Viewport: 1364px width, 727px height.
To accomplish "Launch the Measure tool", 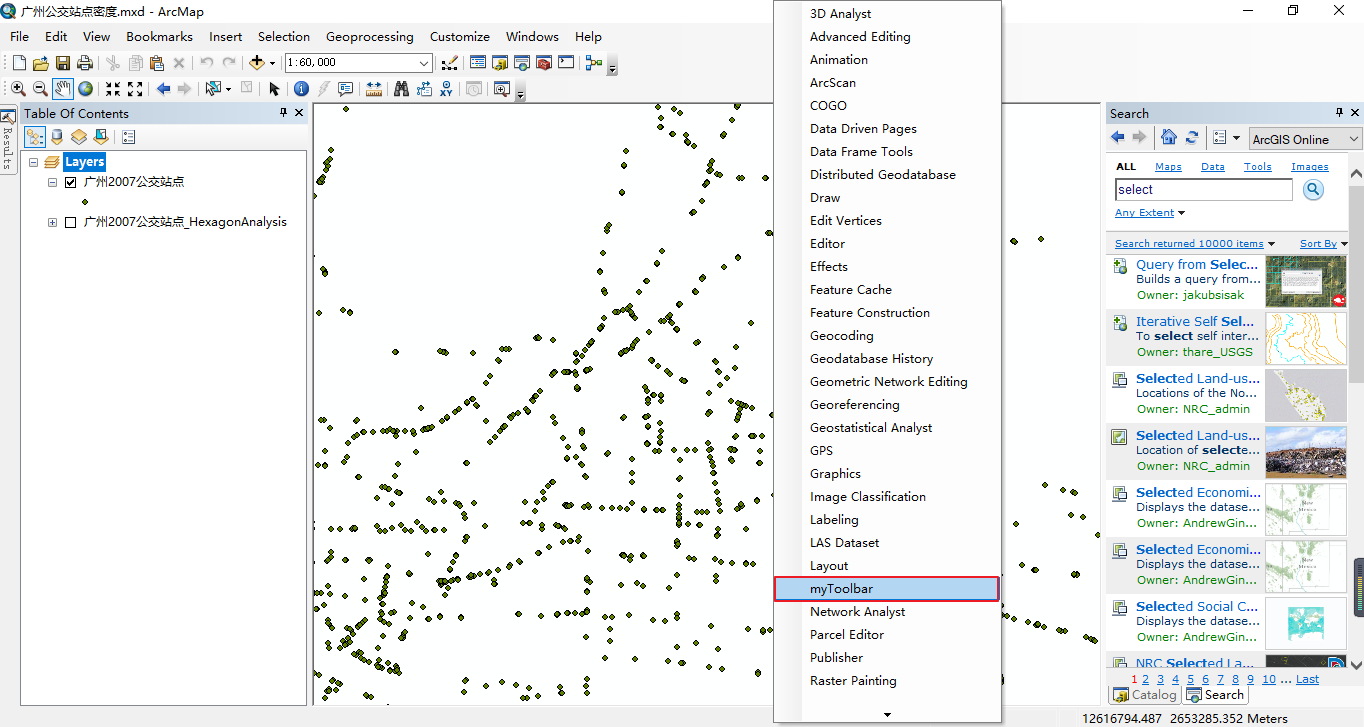I will [x=373, y=89].
